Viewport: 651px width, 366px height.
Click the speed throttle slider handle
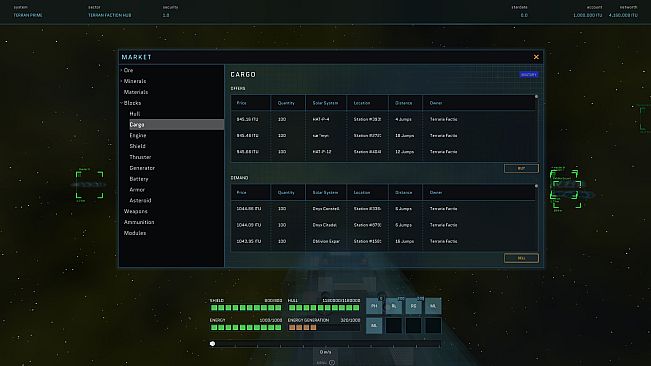(x=213, y=344)
